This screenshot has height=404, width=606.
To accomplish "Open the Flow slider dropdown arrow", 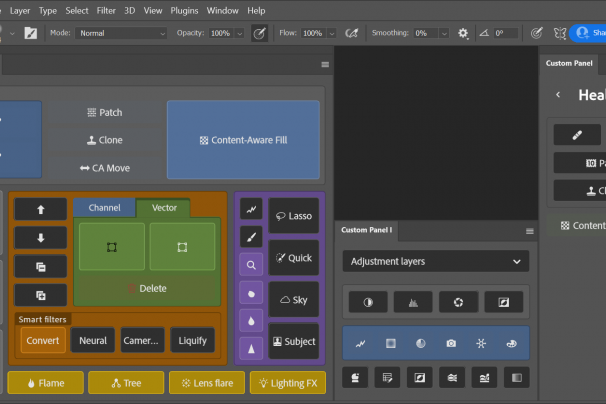I will click(332, 33).
